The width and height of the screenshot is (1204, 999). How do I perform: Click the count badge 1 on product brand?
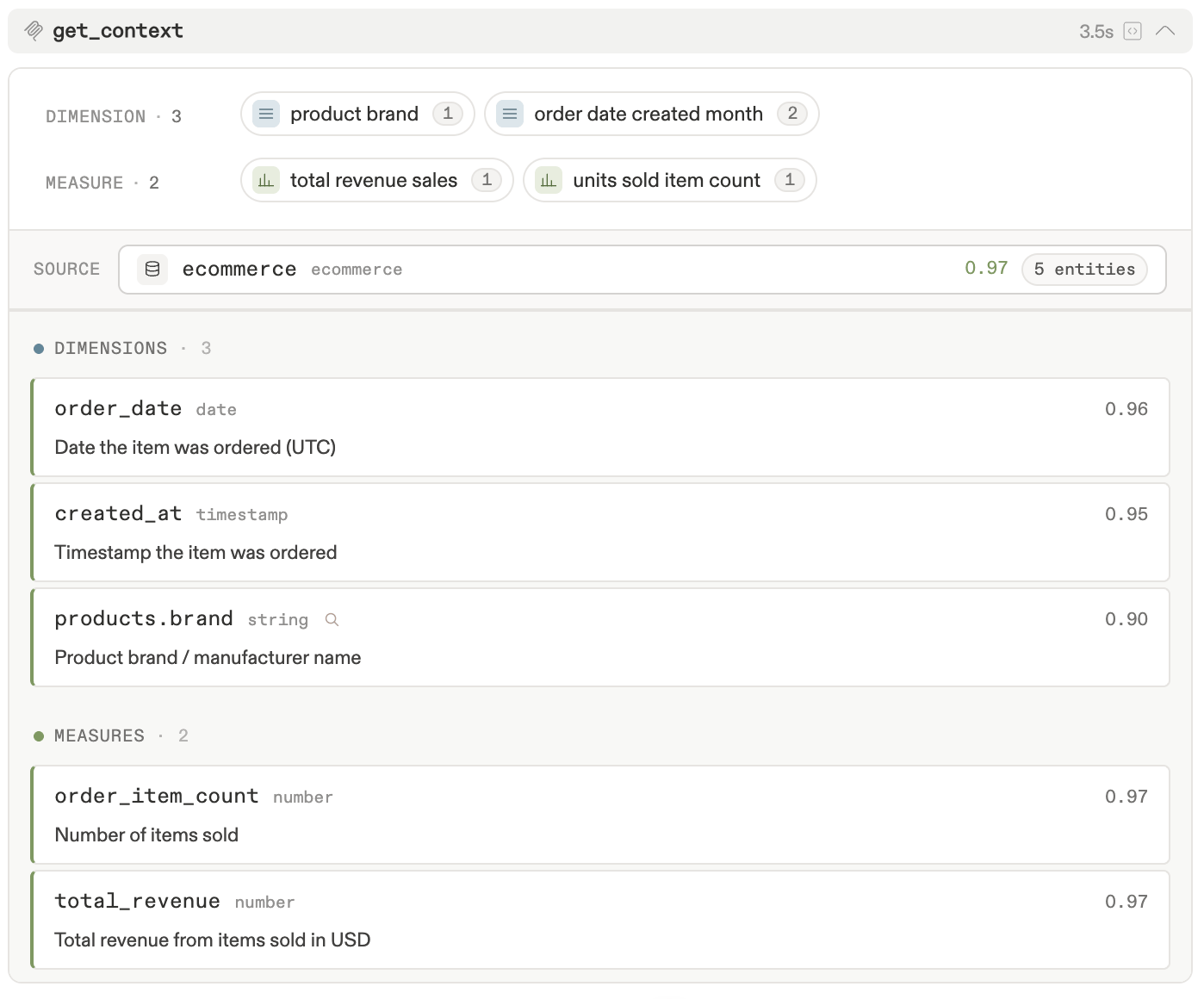tap(448, 114)
